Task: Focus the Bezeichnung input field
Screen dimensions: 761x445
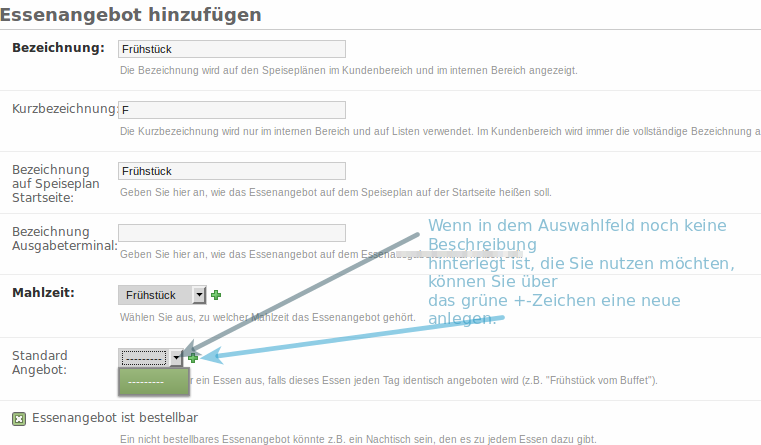Action: tap(232, 49)
